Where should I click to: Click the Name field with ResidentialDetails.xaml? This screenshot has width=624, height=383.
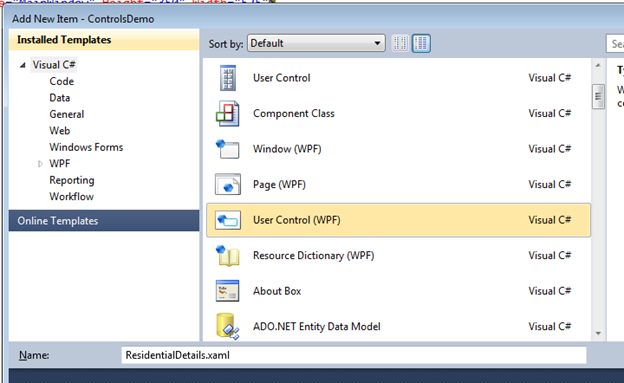353,355
